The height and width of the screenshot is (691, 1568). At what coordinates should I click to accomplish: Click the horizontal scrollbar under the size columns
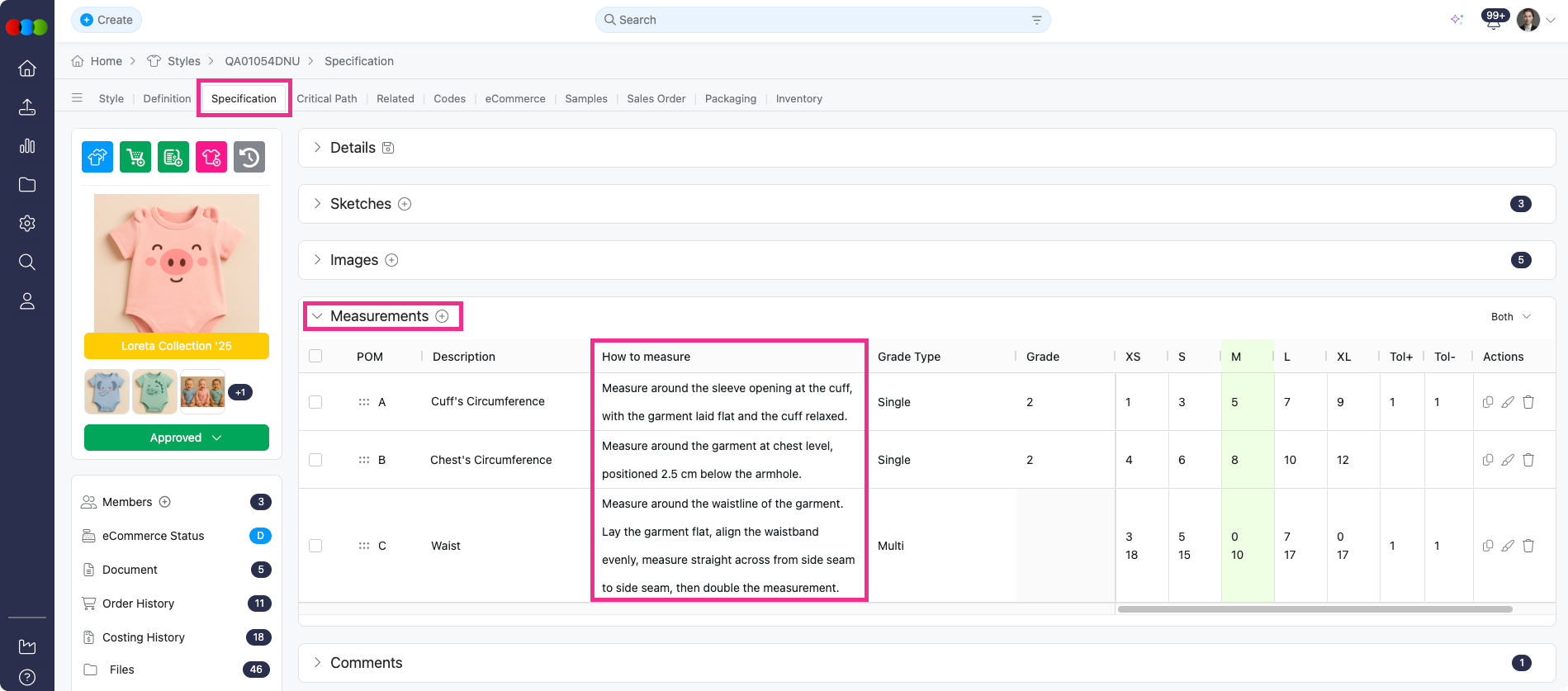(x=1315, y=609)
